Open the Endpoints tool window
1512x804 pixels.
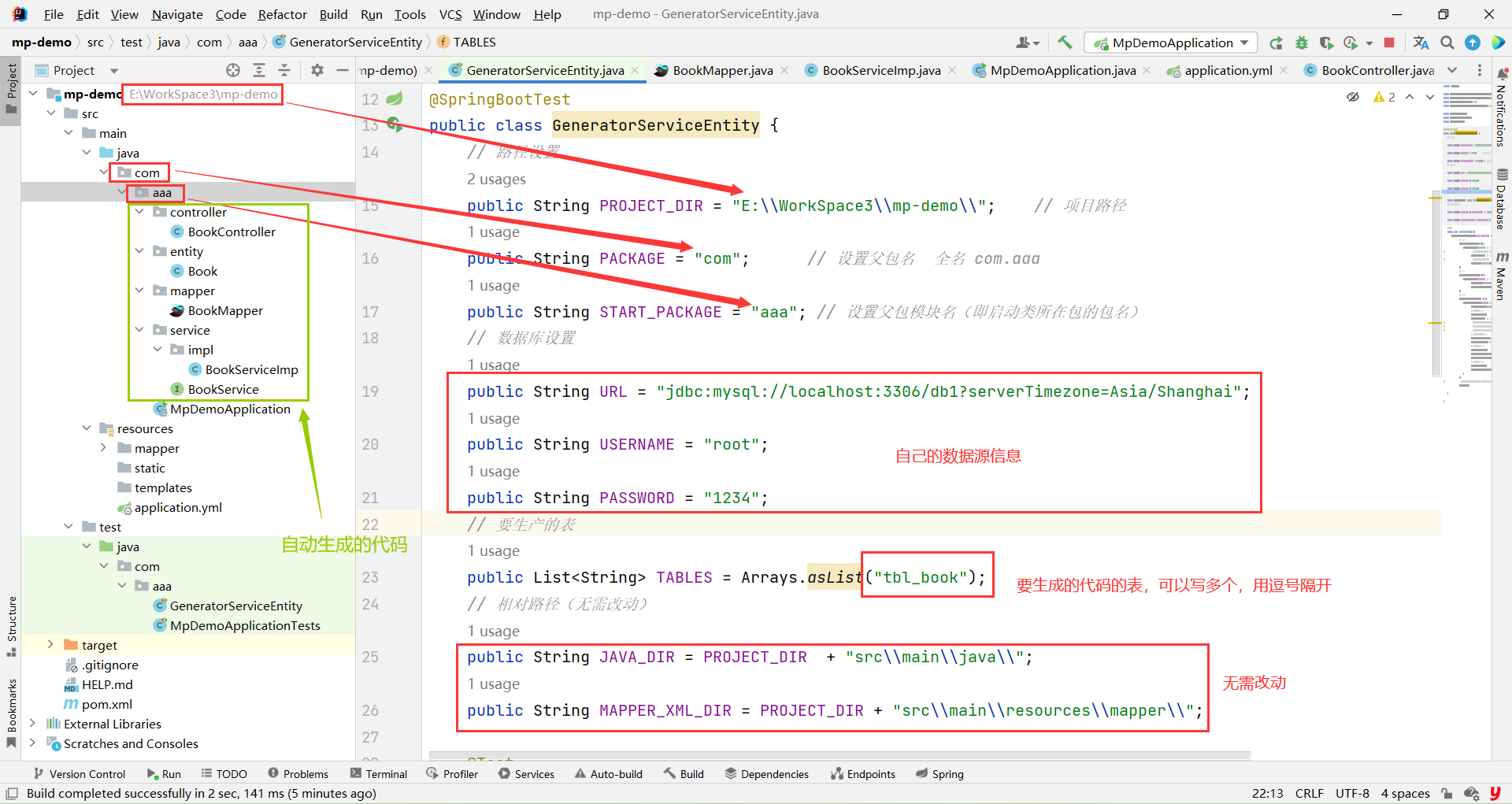coord(862,774)
